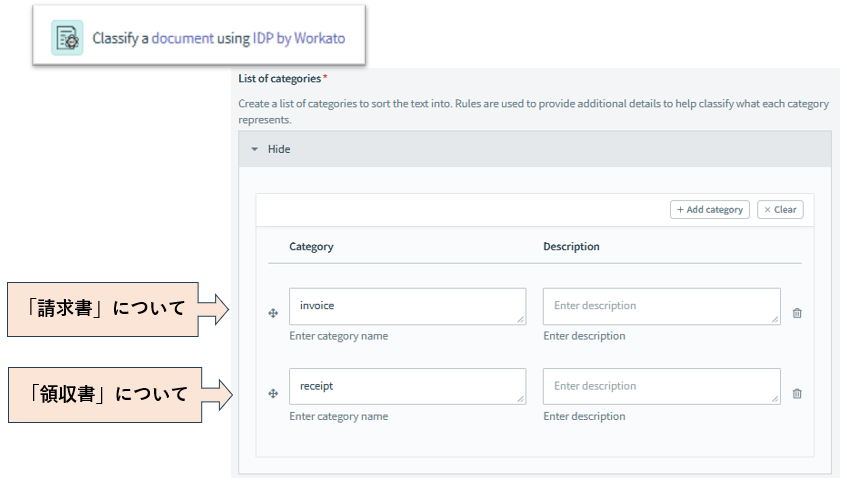Collapse the list using the Hide triangle

coord(255,149)
